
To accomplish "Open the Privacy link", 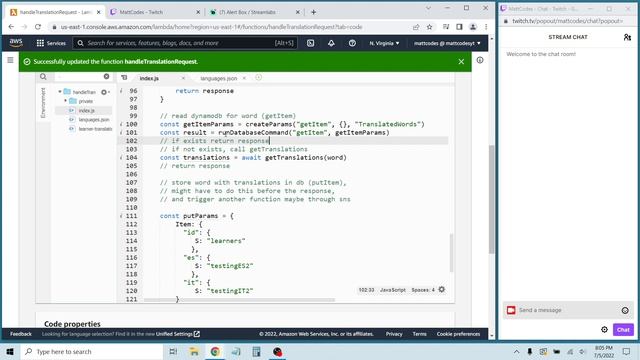I will pos(394,334).
